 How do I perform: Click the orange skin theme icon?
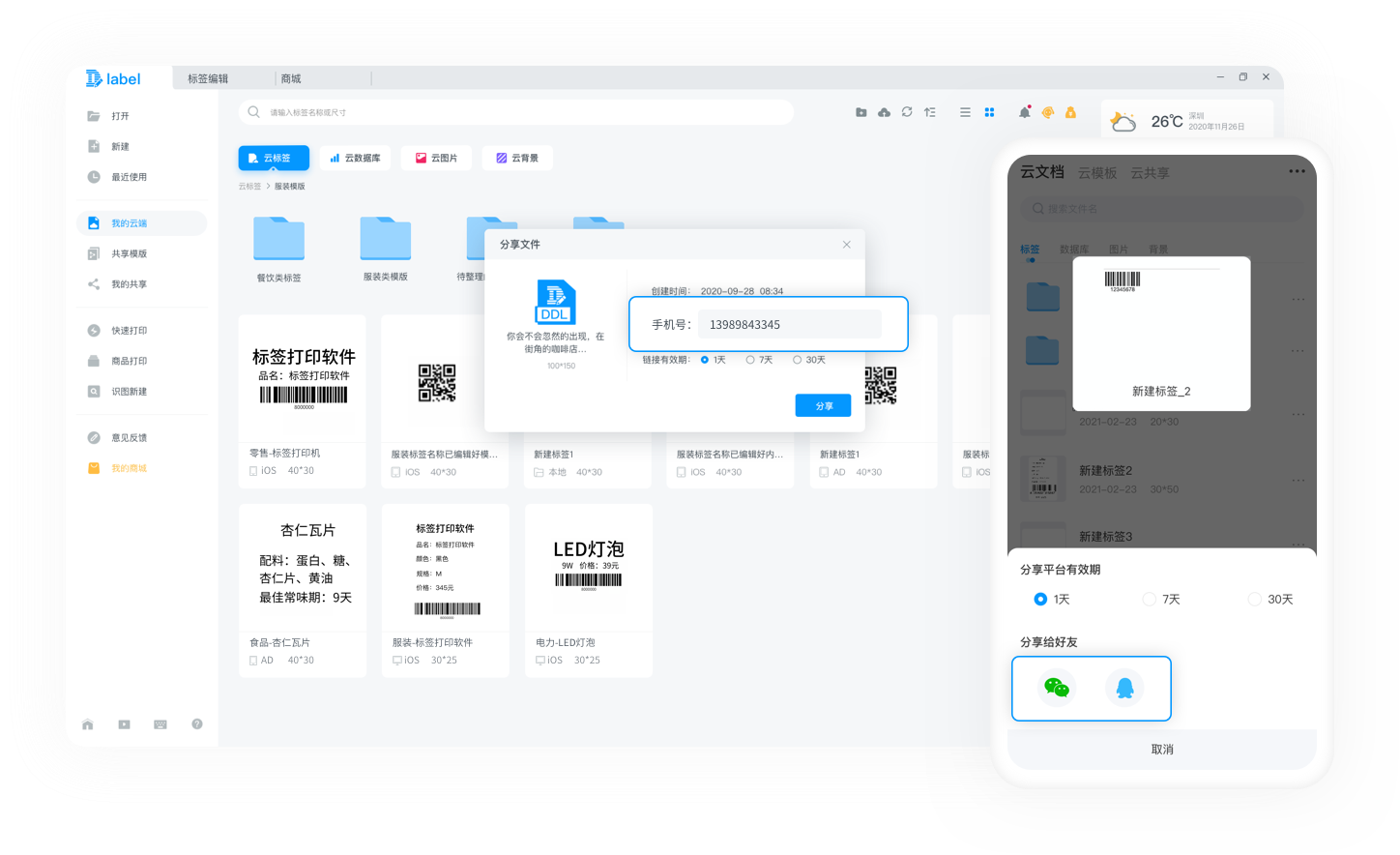1048,112
